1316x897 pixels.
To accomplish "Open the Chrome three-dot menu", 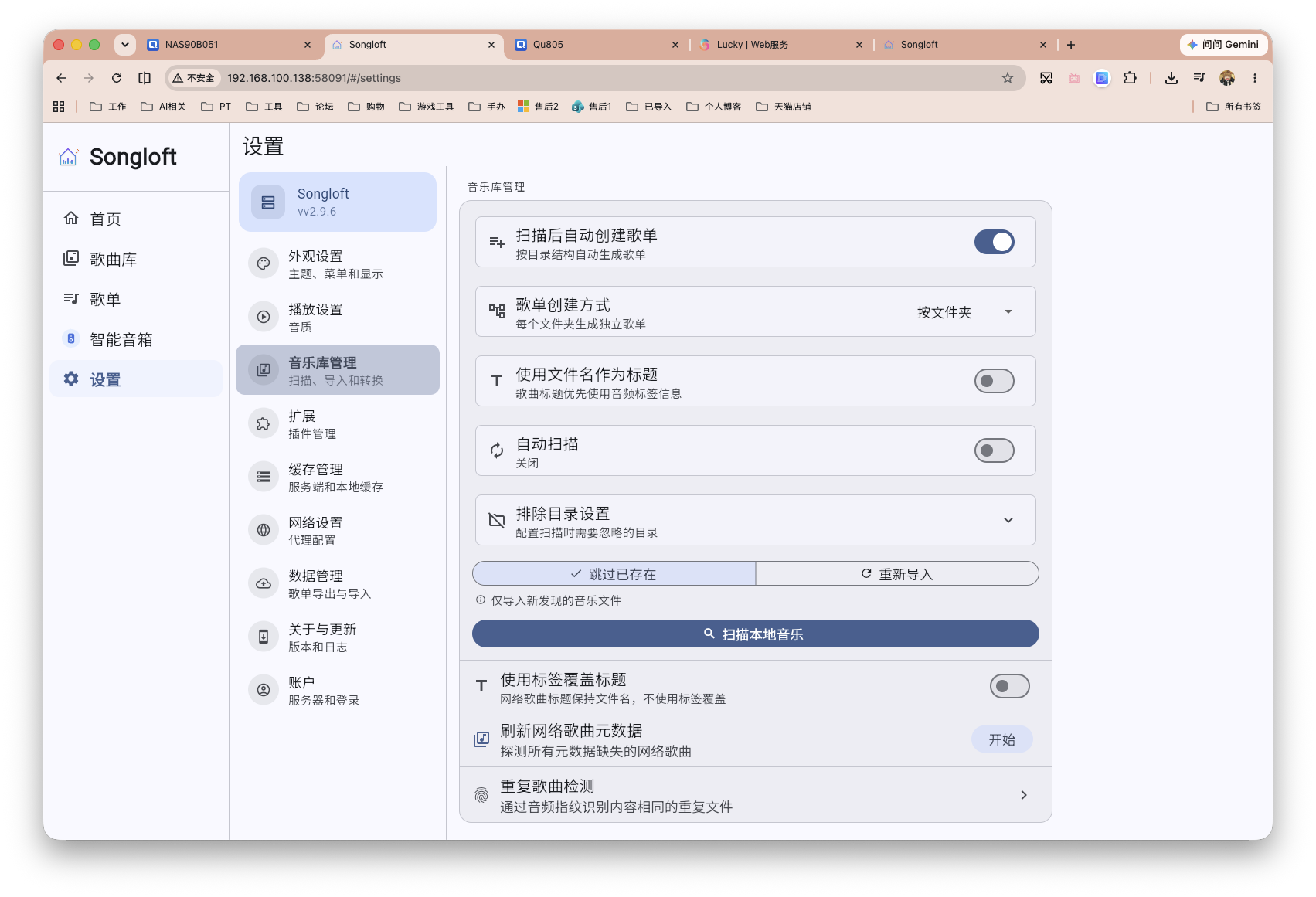I will (1255, 78).
